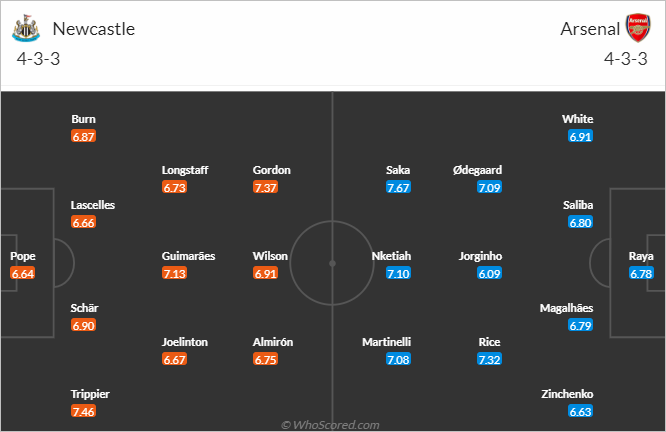Click the WhoScored.com watermark
The height and width of the screenshot is (432, 666).
[330, 425]
